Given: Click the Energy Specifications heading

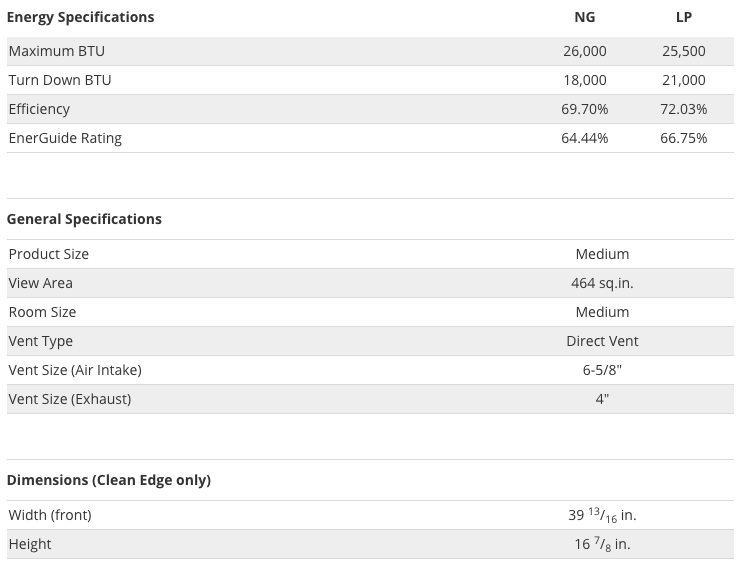Looking at the screenshot, I should pos(80,17).
